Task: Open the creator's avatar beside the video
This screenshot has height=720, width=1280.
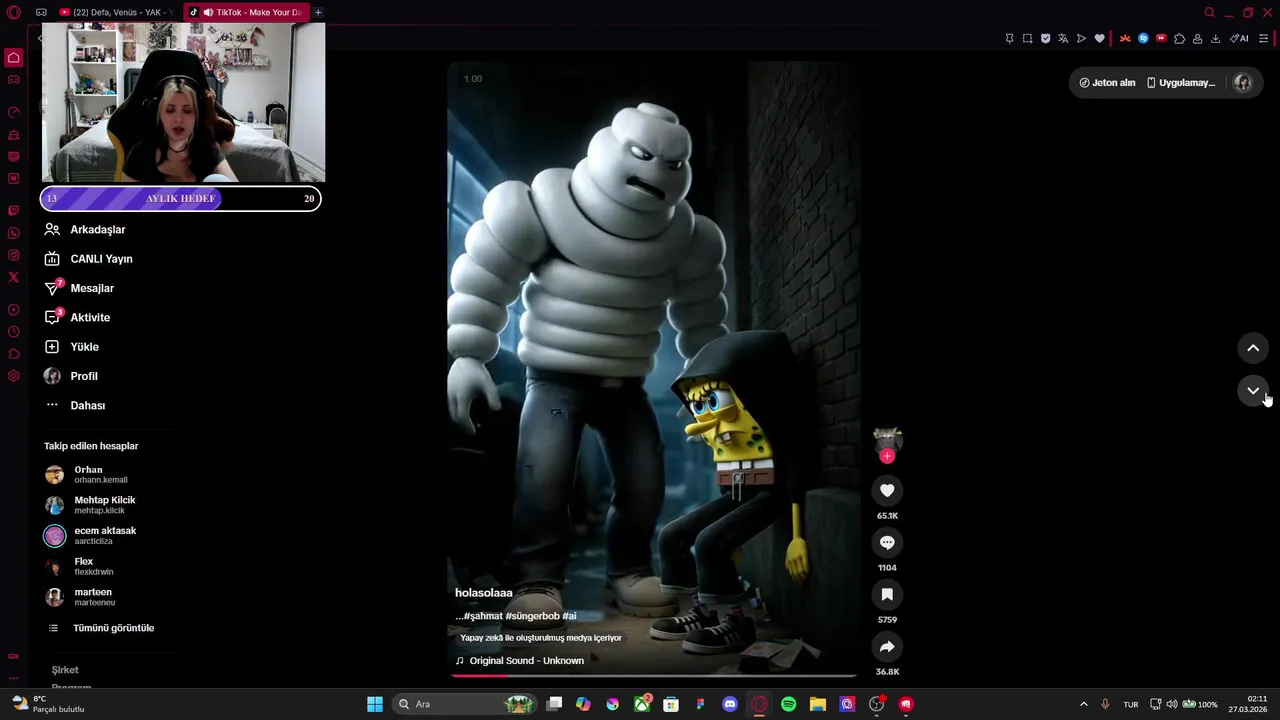Action: pyautogui.click(x=887, y=438)
